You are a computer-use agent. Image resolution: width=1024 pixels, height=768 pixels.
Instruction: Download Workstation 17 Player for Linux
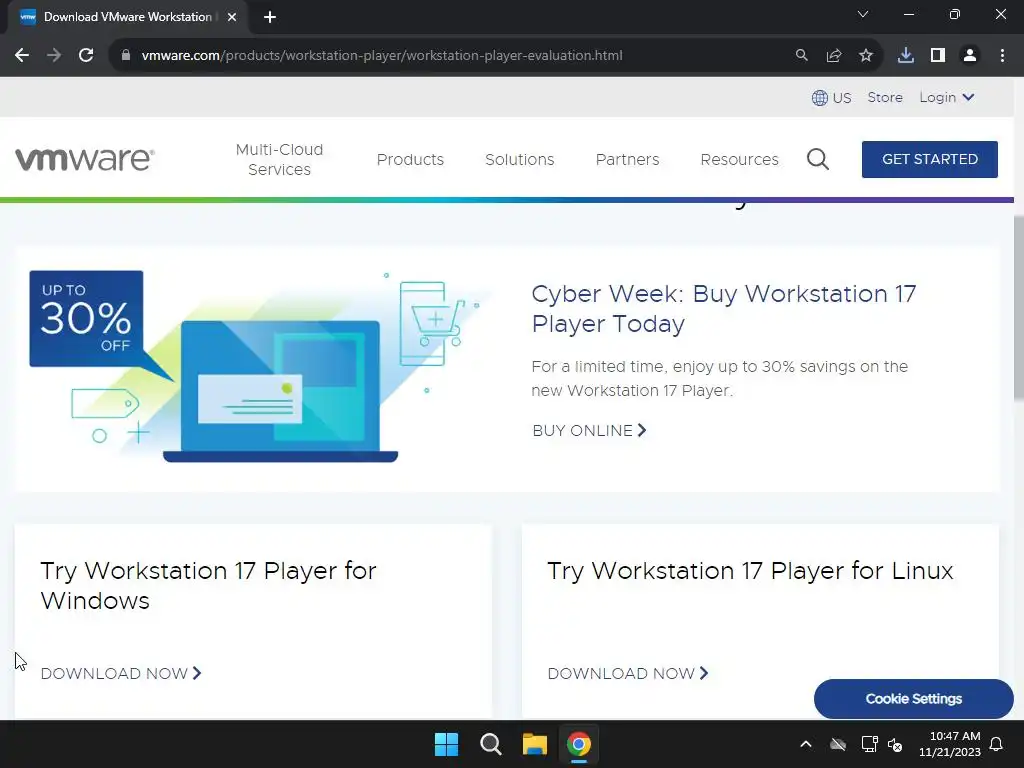tap(628, 673)
